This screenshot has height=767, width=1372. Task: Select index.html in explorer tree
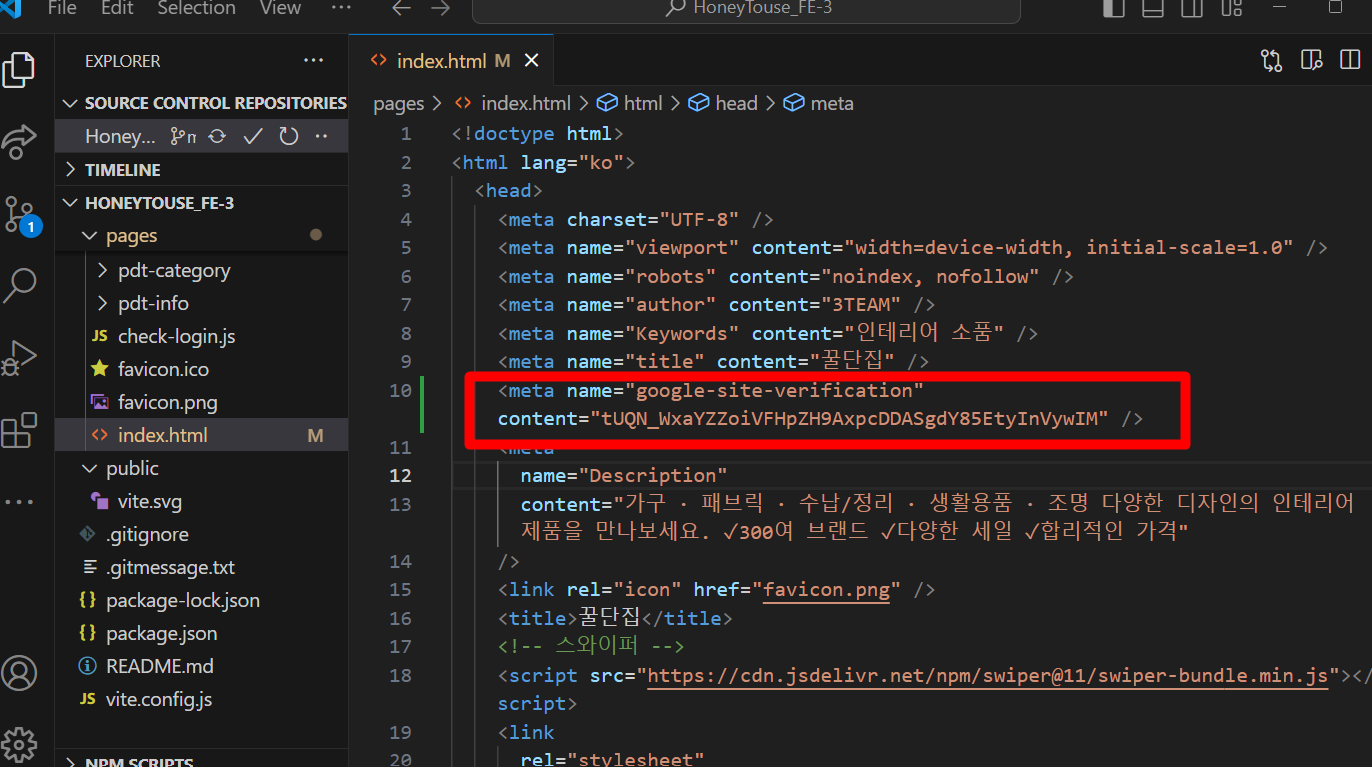coord(202,435)
